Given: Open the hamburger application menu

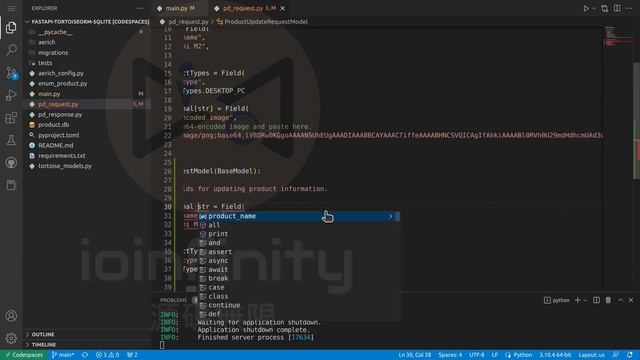Looking at the screenshot, I should pos(11,8).
